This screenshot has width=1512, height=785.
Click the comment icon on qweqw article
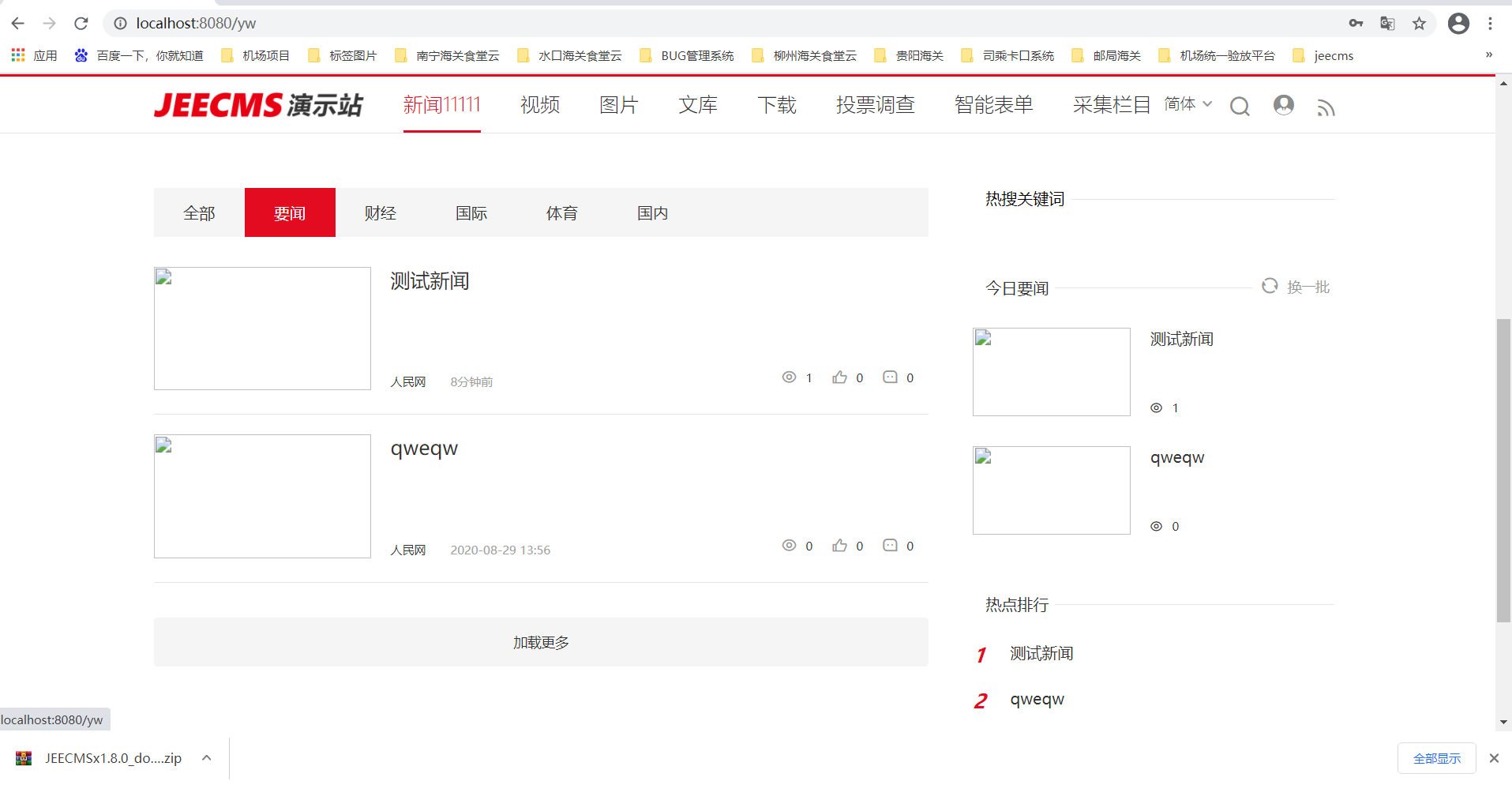(x=890, y=546)
